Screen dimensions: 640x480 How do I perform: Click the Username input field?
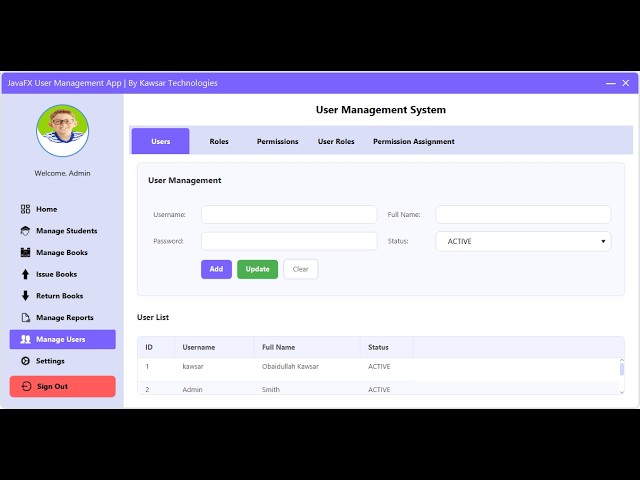[289, 214]
